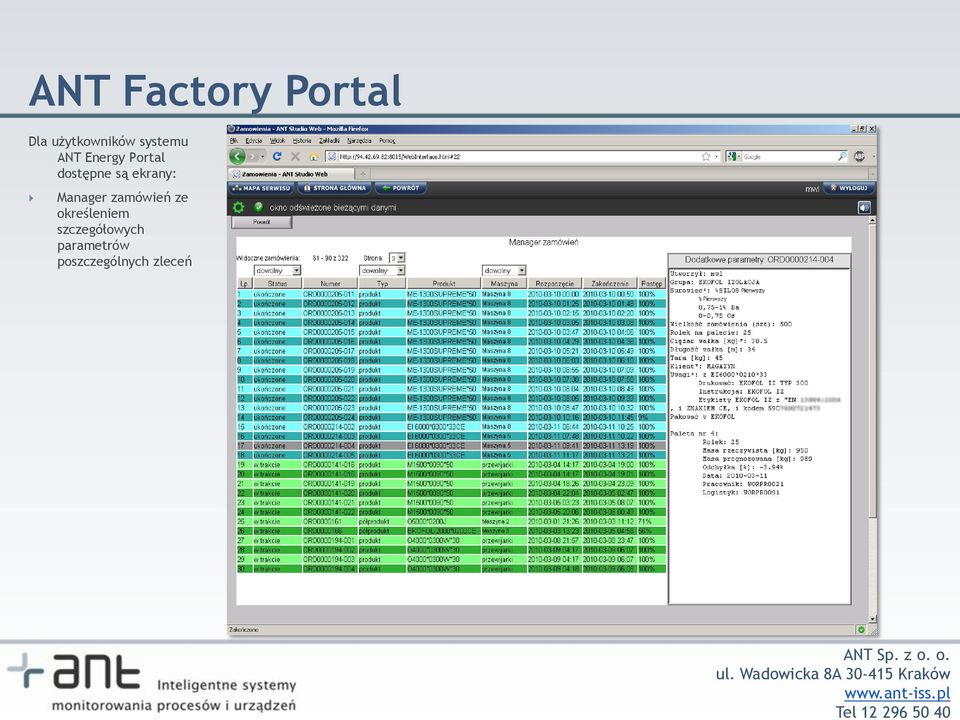Image resolution: width=960 pixels, height=720 pixels.
Task: Select the Zamowienia - ANT Studio Web tab
Action: (x=291, y=174)
